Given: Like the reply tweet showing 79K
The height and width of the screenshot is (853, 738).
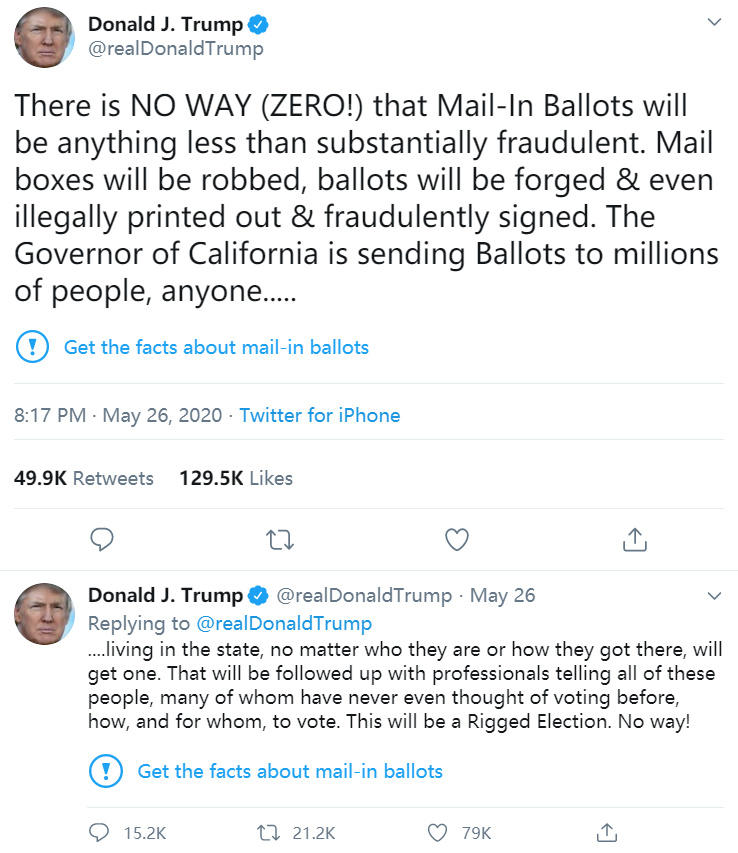Looking at the screenshot, I should coord(437,832).
